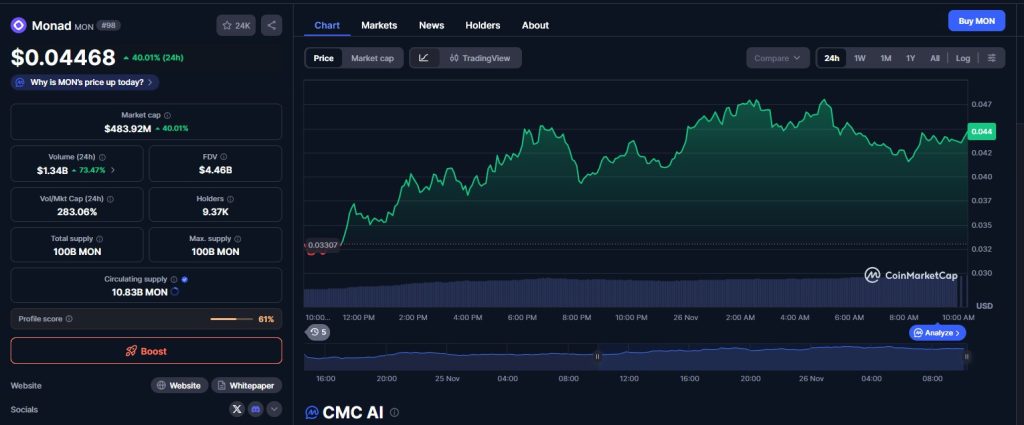Image resolution: width=1024 pixels, height=425 pixels.
Task: Grab the left handle of range navigator
Action: pos(597,356)
